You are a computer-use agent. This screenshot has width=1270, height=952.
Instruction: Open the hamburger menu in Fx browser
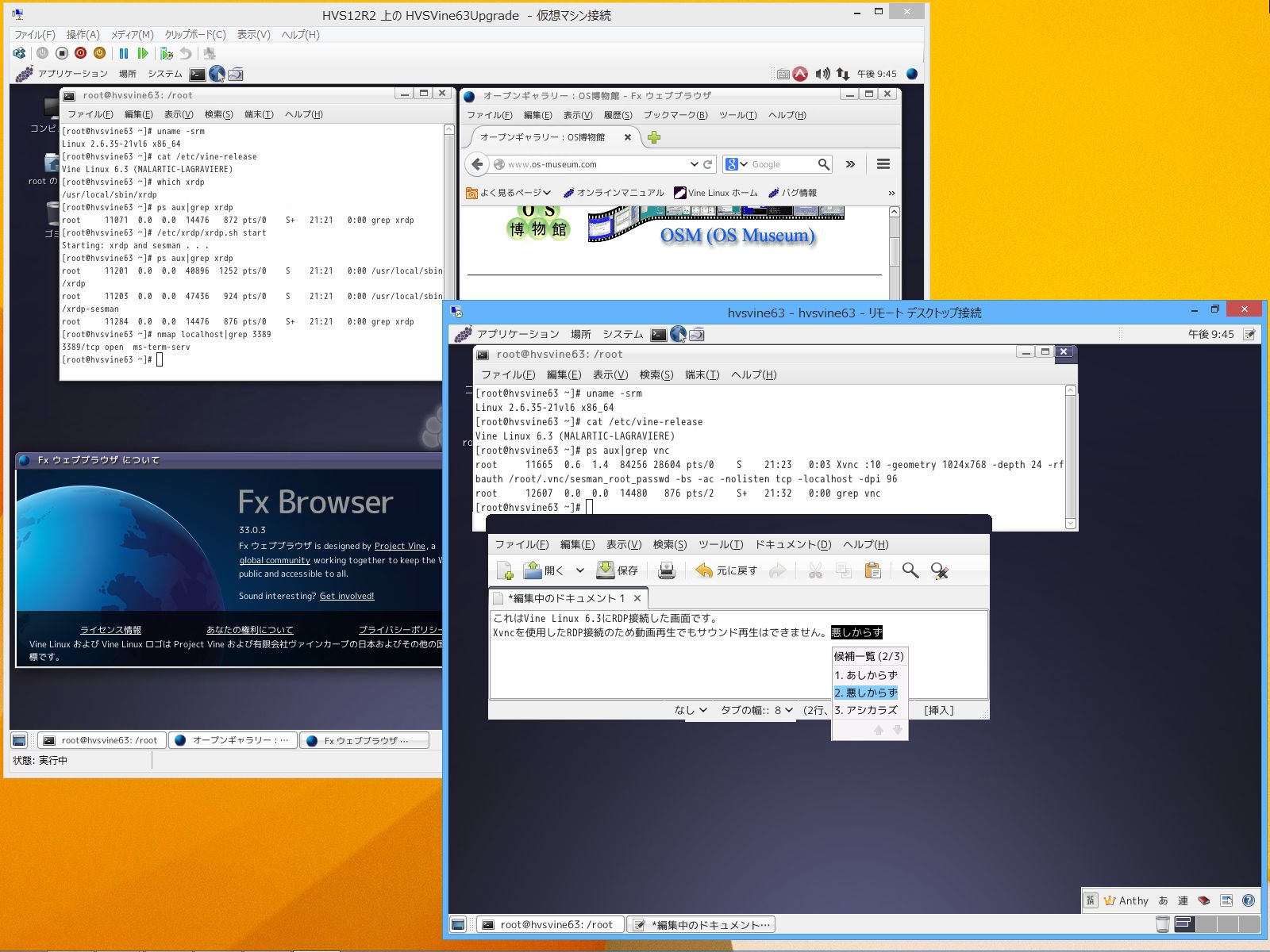pos(883,164)
